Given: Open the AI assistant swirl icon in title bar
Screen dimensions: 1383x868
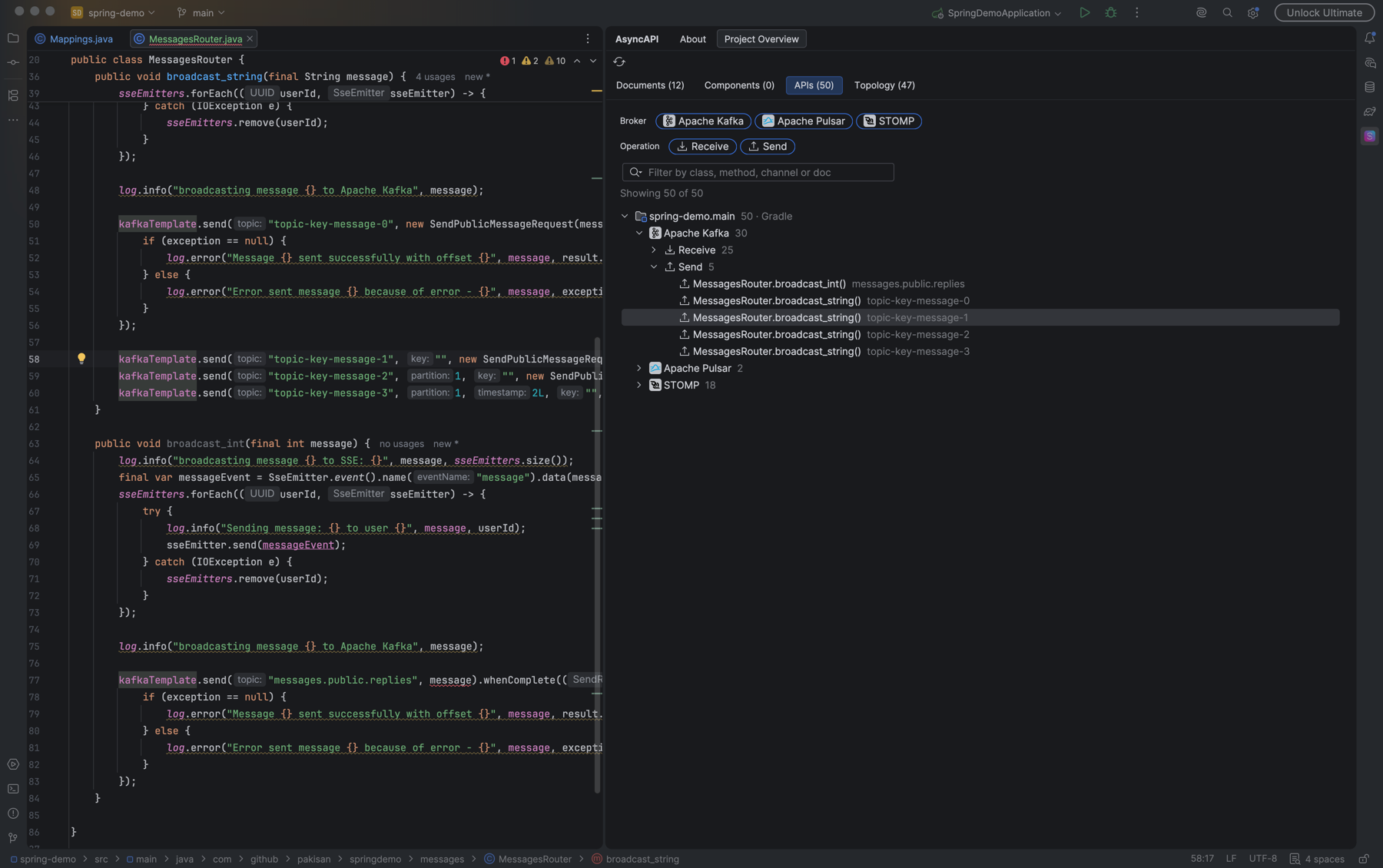Looking at the screenshot, I should point(1201,12).
